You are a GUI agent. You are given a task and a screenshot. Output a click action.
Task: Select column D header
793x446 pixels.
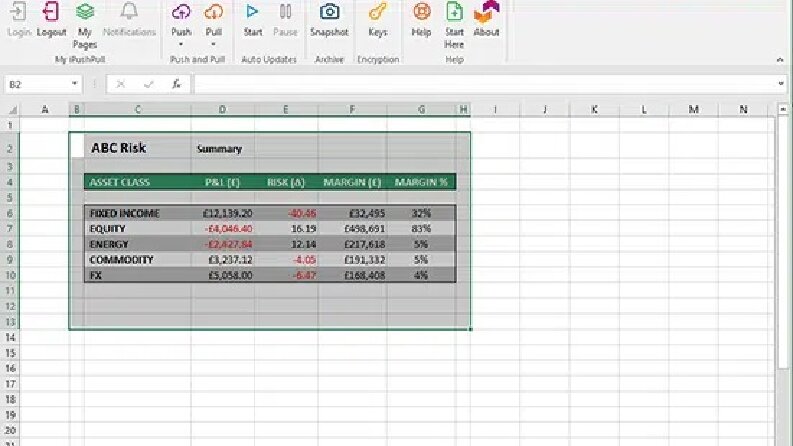(223, 109)
